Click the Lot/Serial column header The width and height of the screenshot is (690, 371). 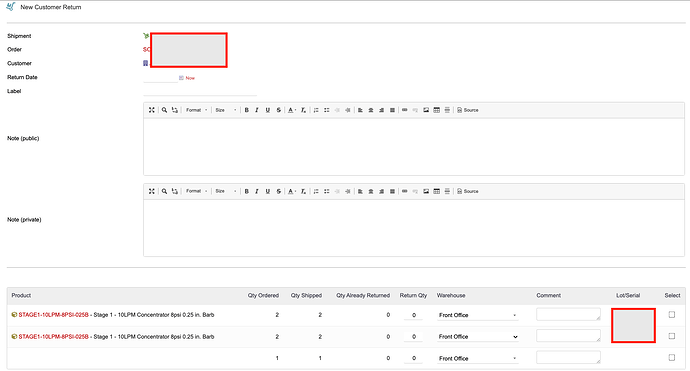pos(628,295)
